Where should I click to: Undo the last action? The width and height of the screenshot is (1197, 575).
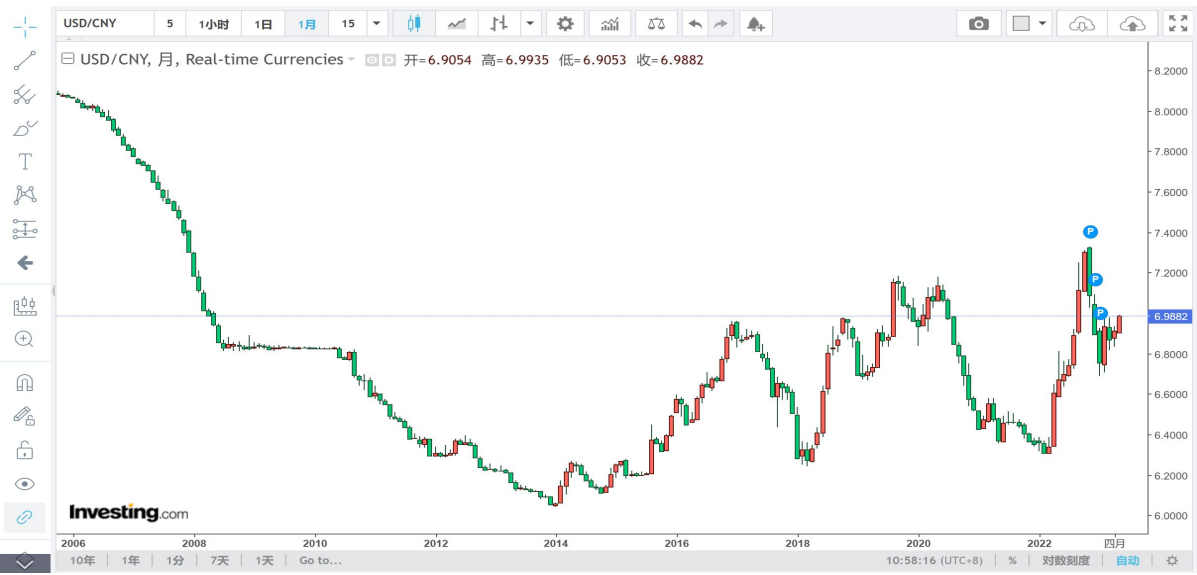tap(695, 24)
